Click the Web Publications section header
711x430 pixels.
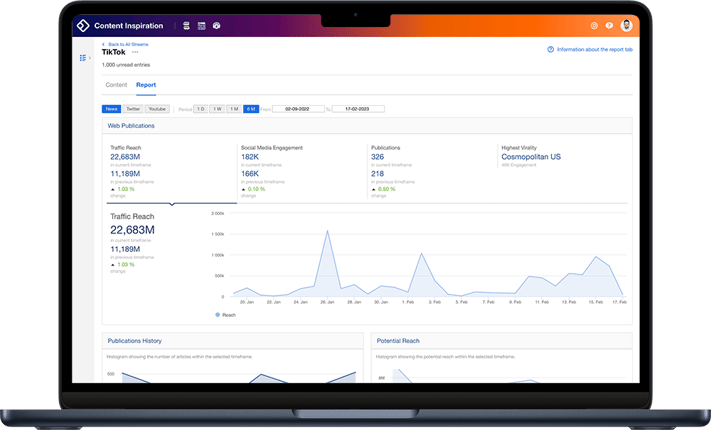(131, 126)
